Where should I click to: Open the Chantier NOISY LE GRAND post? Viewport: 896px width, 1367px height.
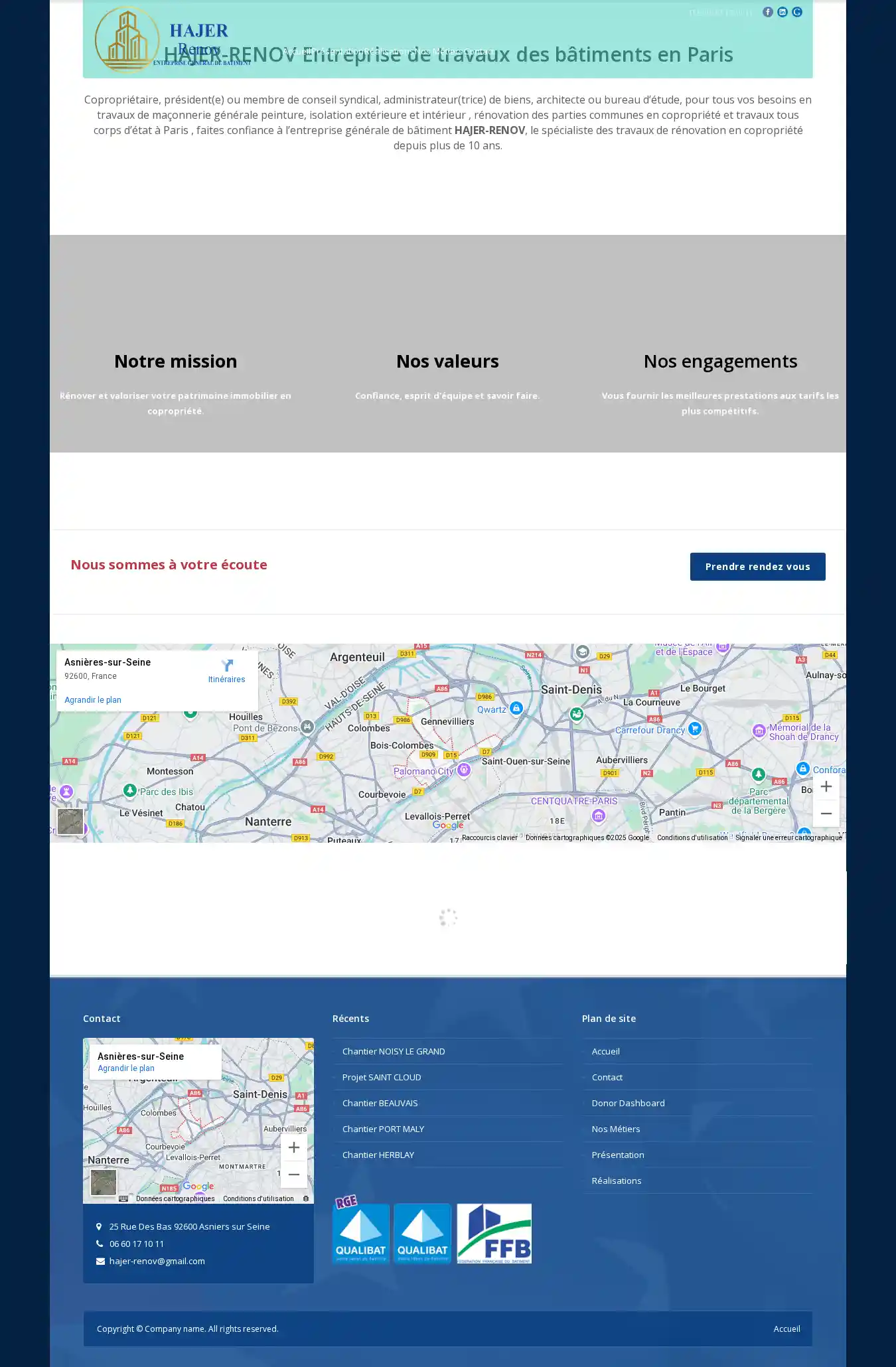[394, 1051]
